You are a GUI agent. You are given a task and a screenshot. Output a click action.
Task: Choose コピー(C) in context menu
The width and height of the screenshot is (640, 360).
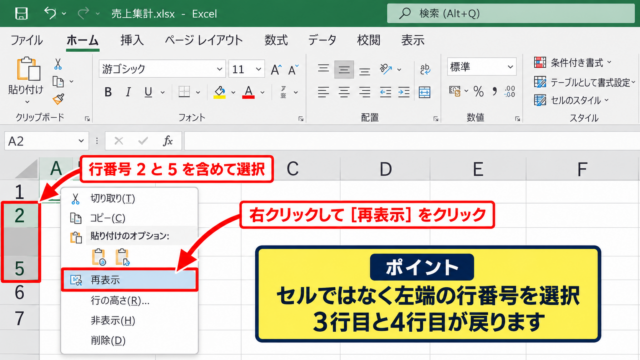pos(129,218)
